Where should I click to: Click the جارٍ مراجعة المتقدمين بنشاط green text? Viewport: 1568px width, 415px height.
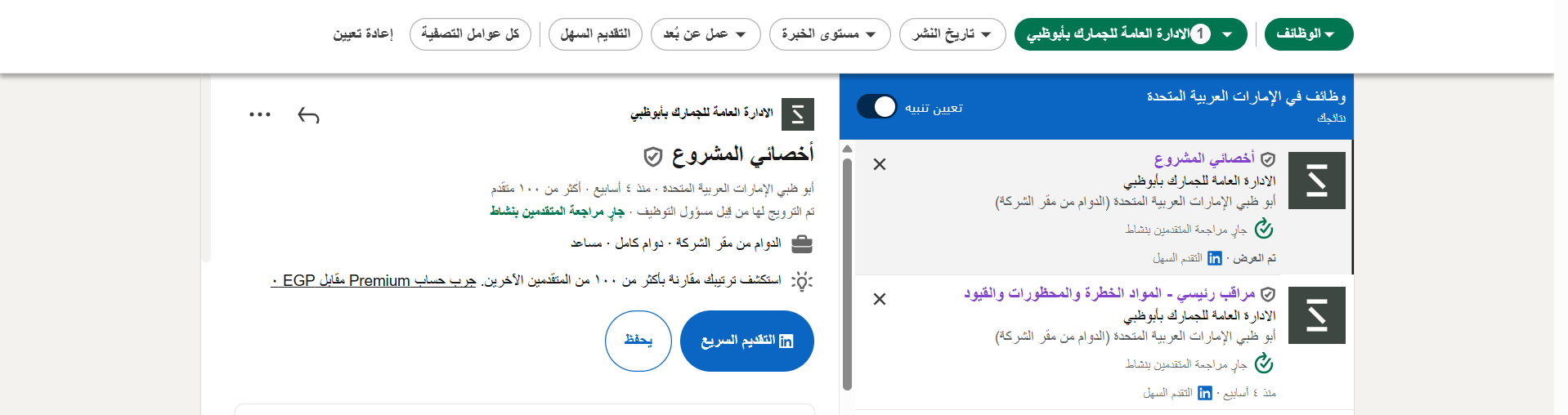click(x=558, y=212)
